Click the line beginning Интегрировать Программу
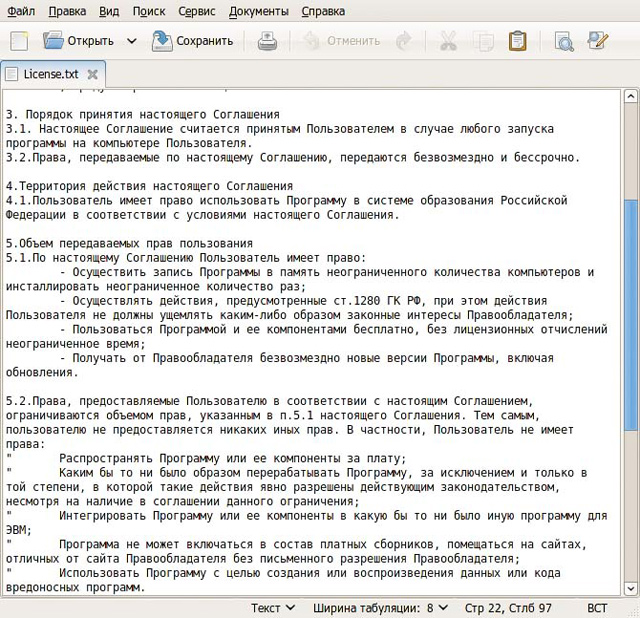 click(x=333, y=516)
